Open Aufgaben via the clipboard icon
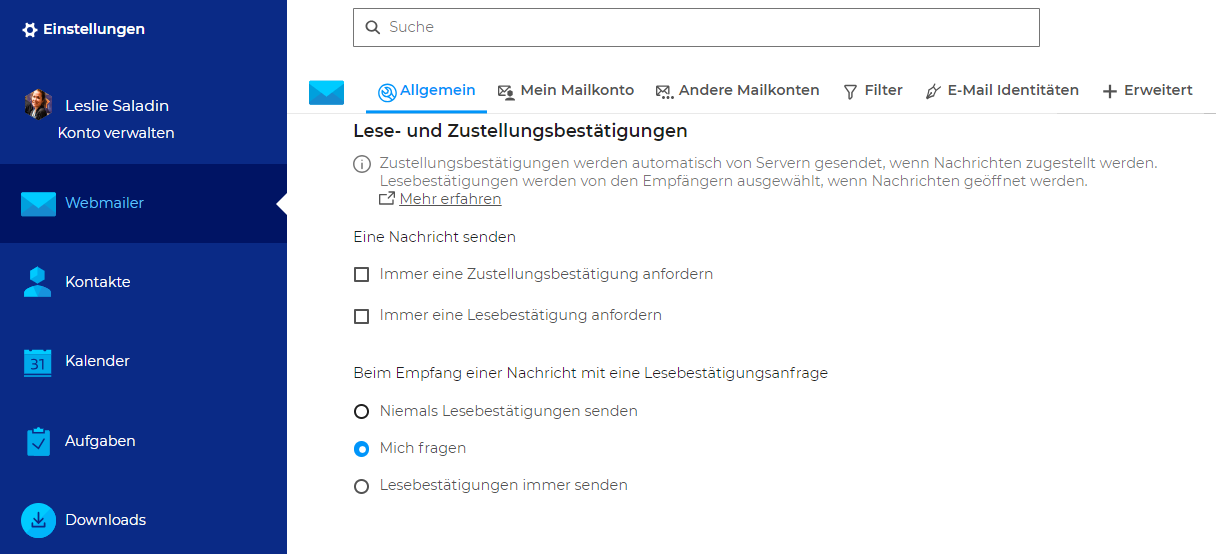 coord(38,441)
